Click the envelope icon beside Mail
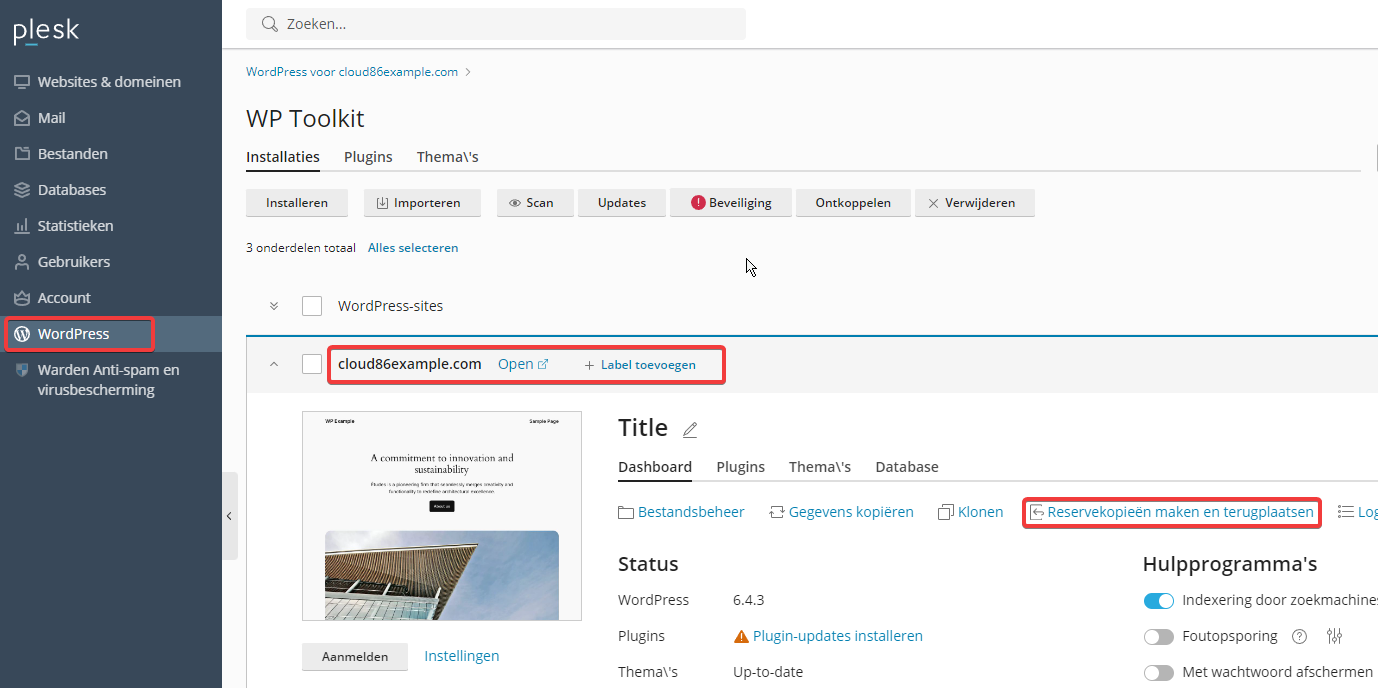This screenshot has height=688, width=1378. tap(22, 118)
